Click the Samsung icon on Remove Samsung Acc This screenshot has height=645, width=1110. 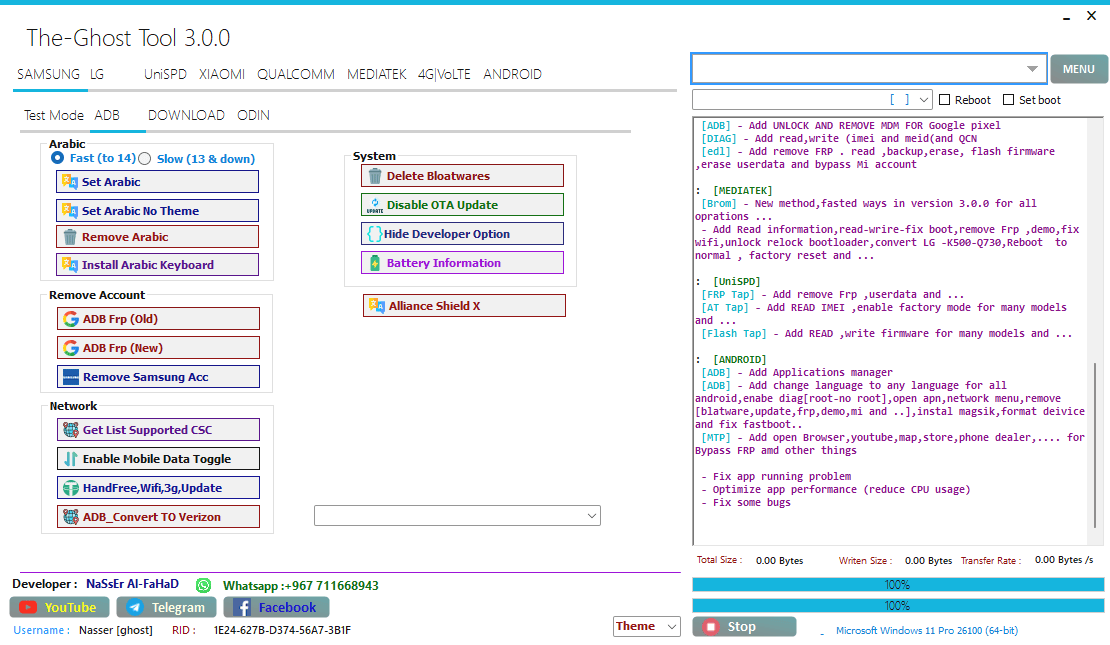[71, 377]
